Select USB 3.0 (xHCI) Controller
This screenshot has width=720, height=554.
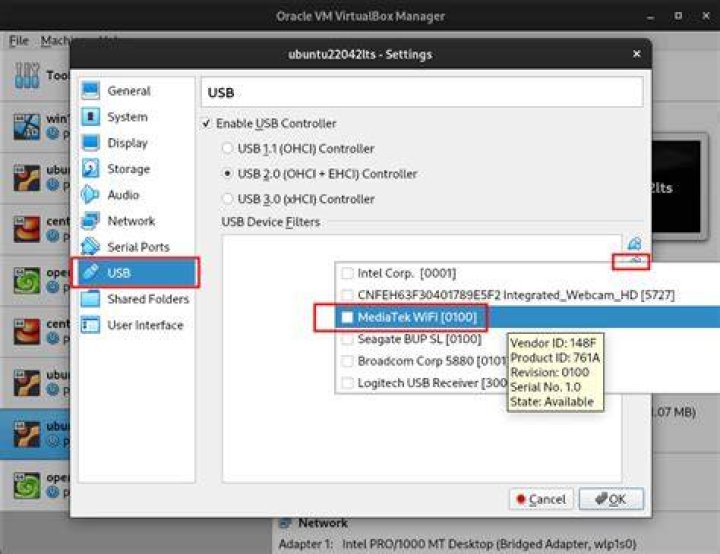coord(227,199)
